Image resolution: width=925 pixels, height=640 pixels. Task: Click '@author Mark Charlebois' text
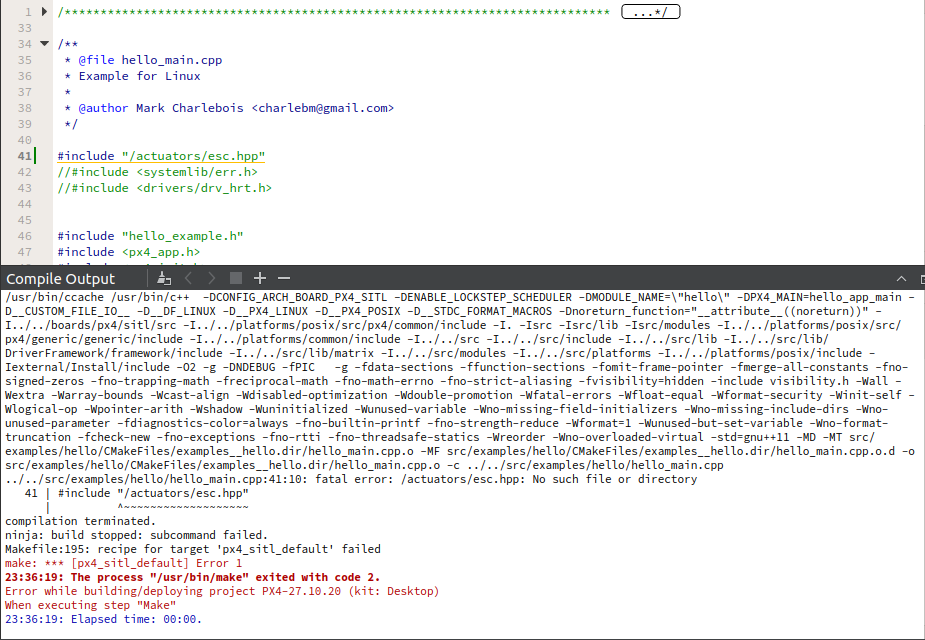coord(160,108)
